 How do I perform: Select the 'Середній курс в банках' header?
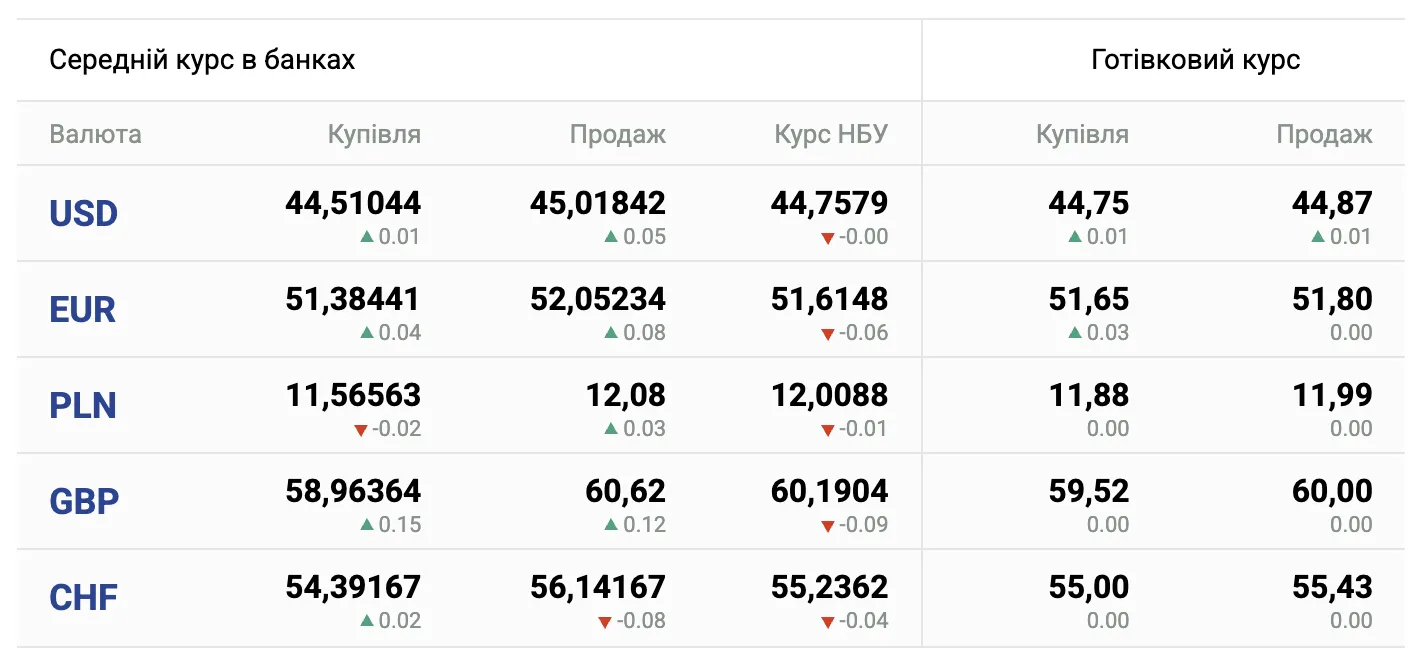point(202,60)
